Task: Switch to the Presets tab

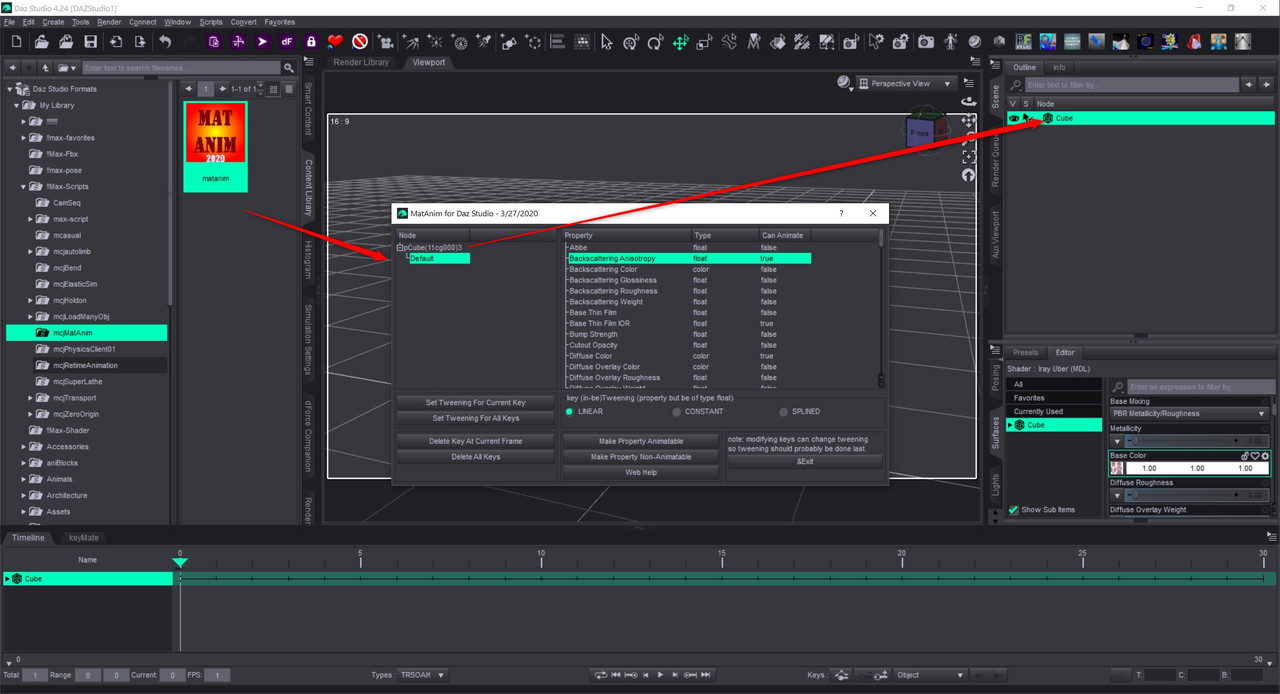Action: (x=1026, y=352)
